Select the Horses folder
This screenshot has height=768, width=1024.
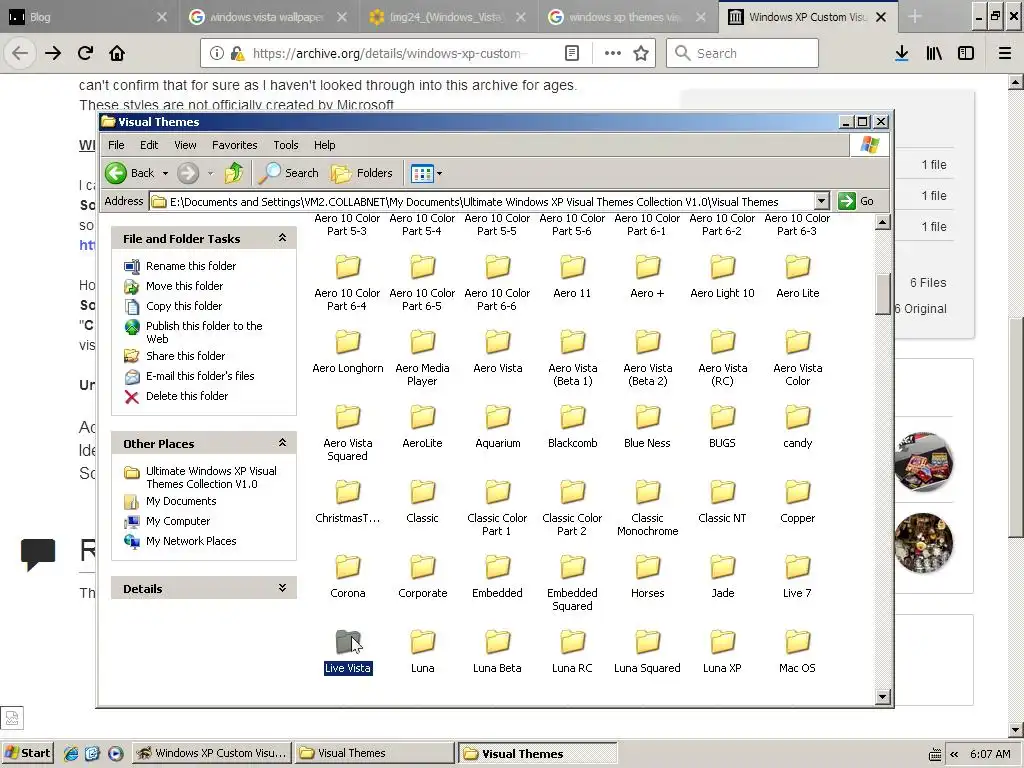[x=647, y=577]
